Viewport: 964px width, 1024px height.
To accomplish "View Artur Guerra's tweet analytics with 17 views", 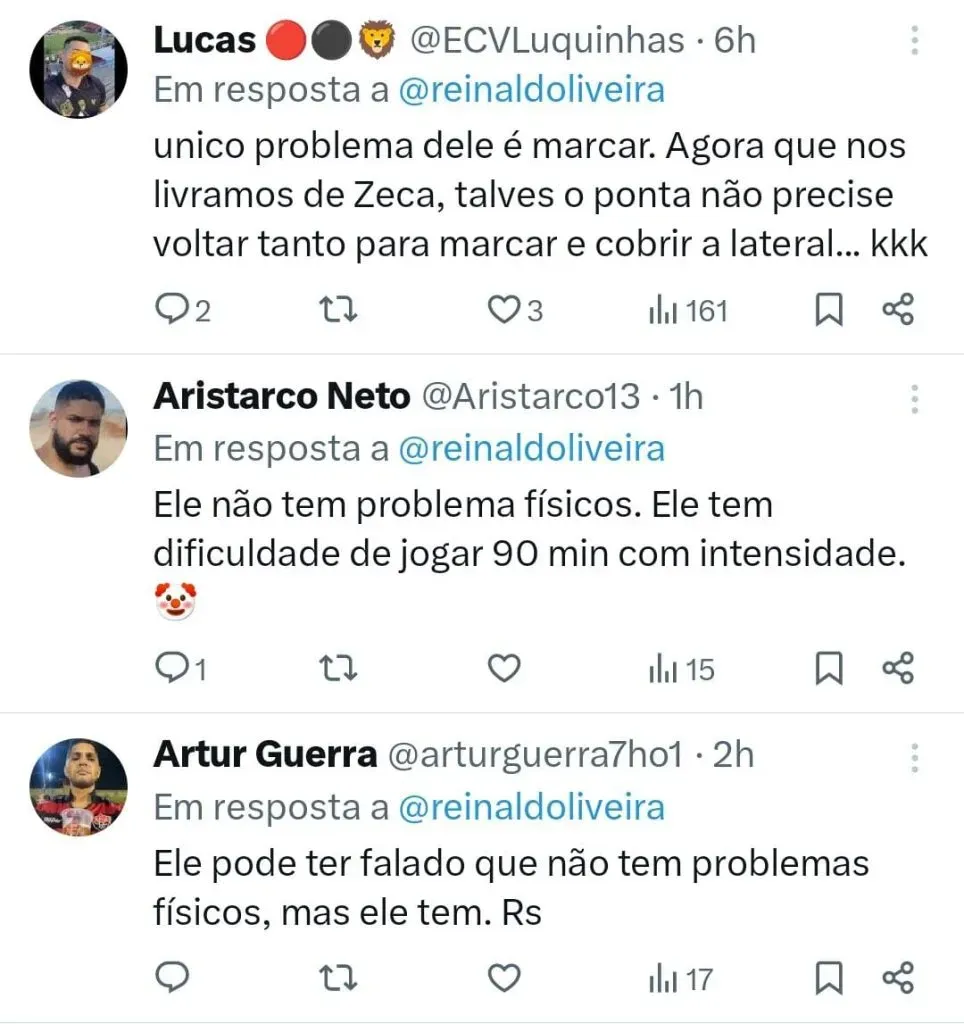I will pyautogui.click(x=681, y=977).
